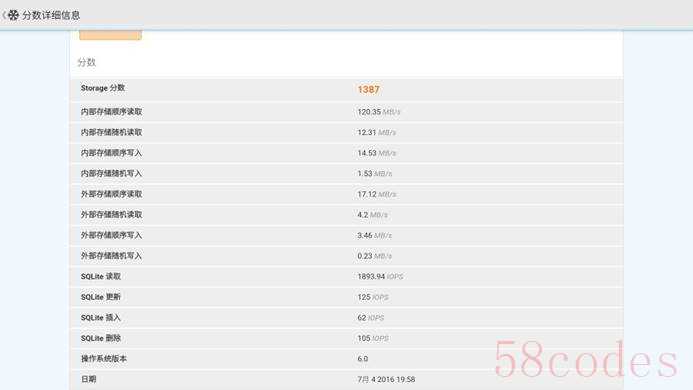Viewport: 693px width, 390px height.
Task: Select the 内部存储顺序读取 row
Action: click(x=346, y=111)
